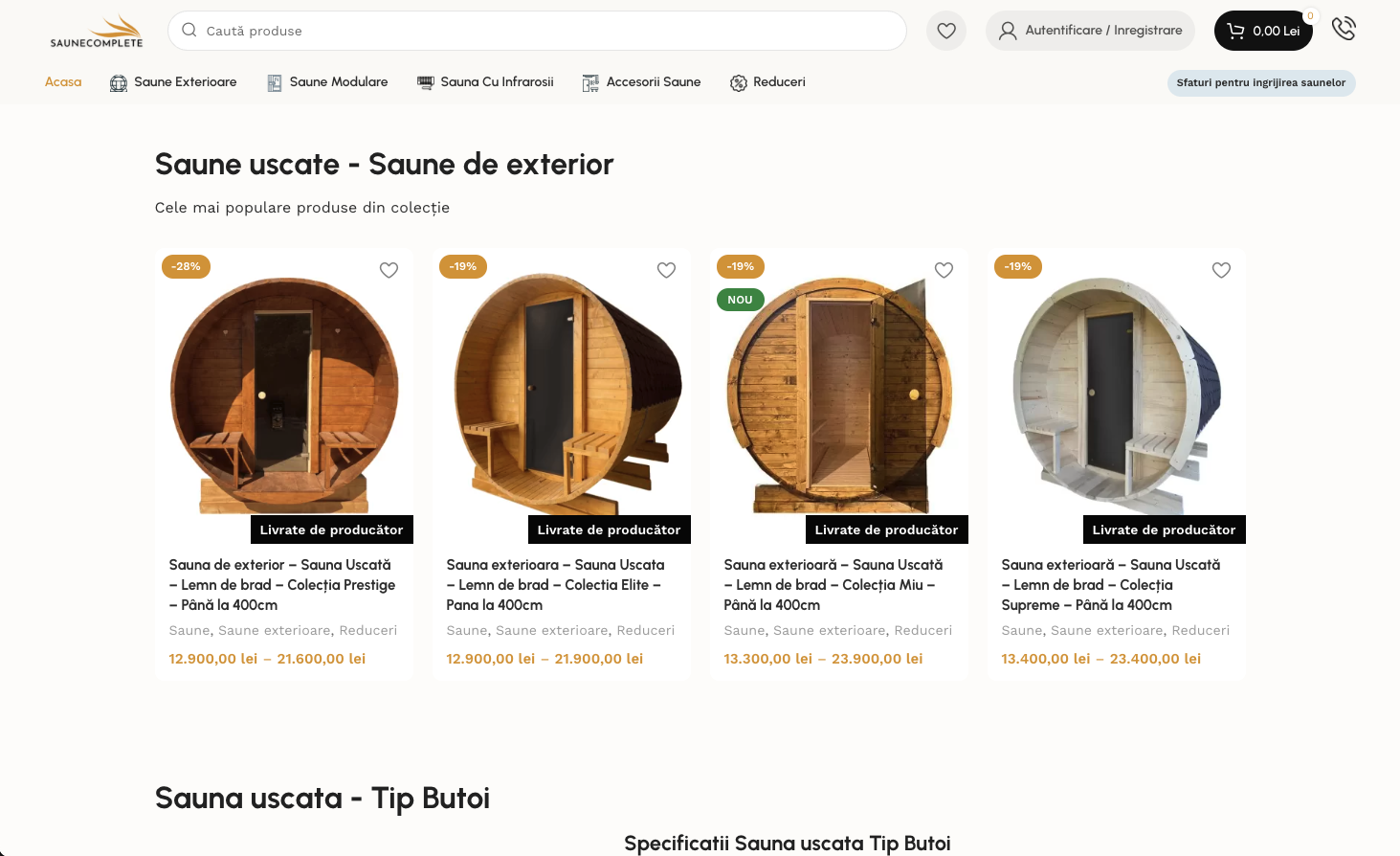Open Sfaturi pentru ingrijirea saunelor link

point(1260,83)
